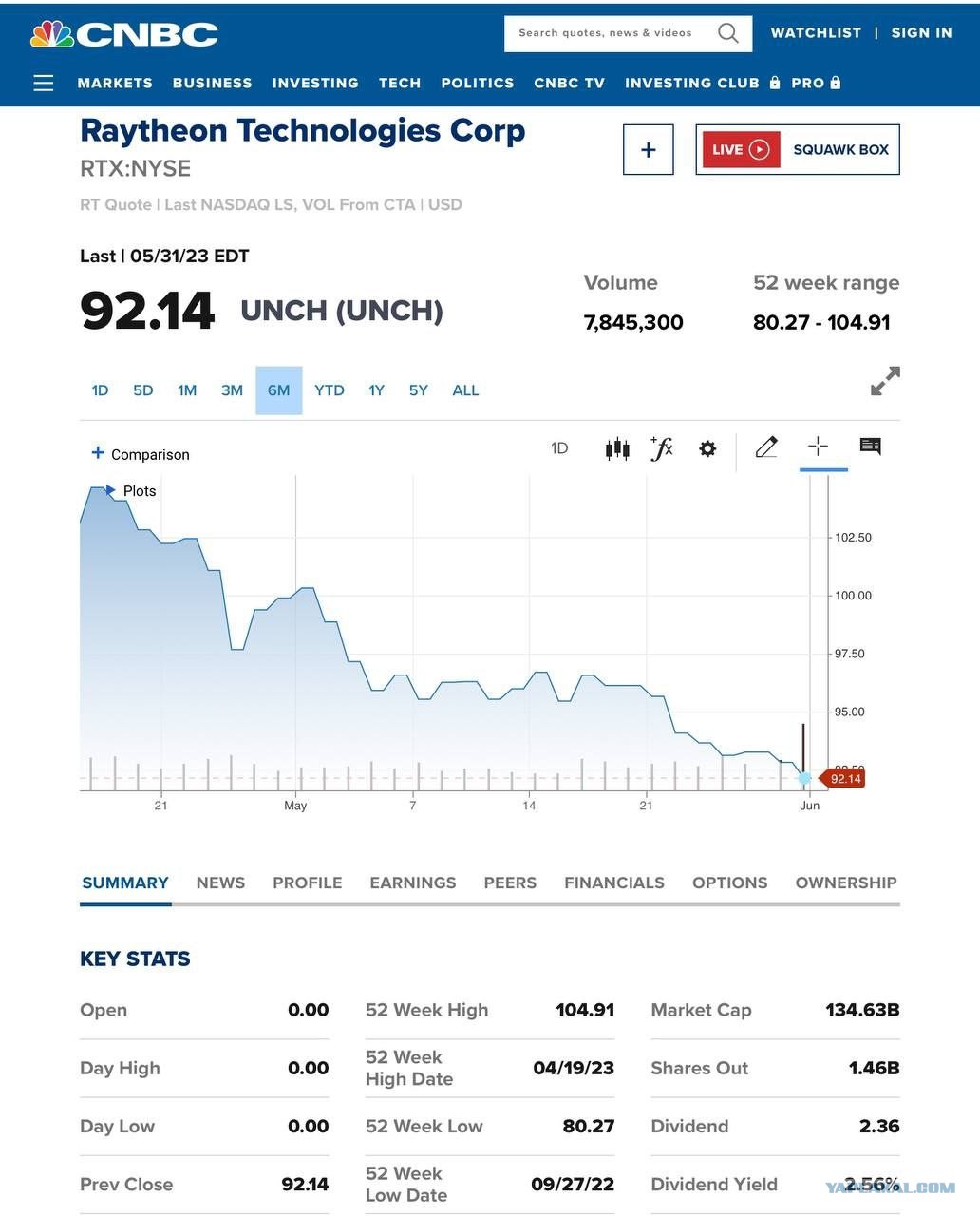Open the candlestick chart type icon
Screen dimensions: 980x1216
tap(617, 448)
